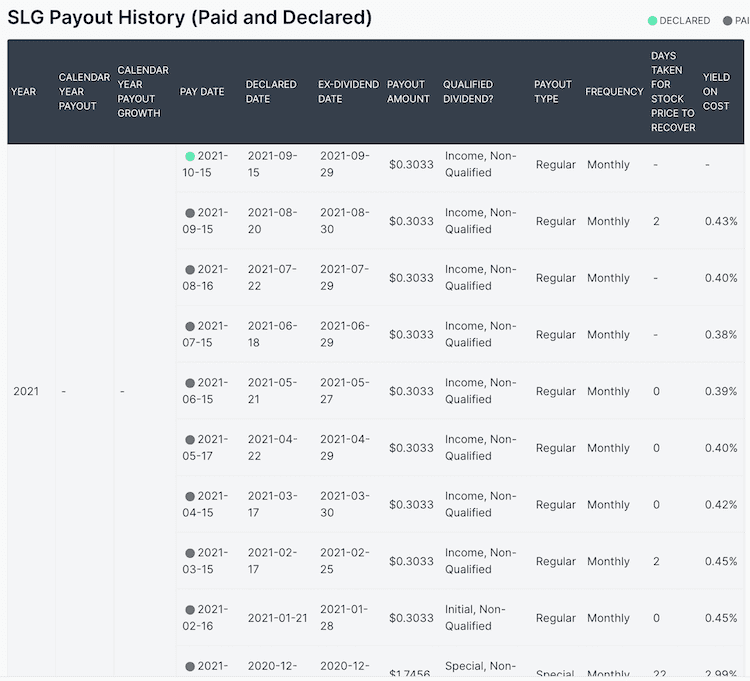
Task: Click the green DECLARED legend dot
Action: 652,21
